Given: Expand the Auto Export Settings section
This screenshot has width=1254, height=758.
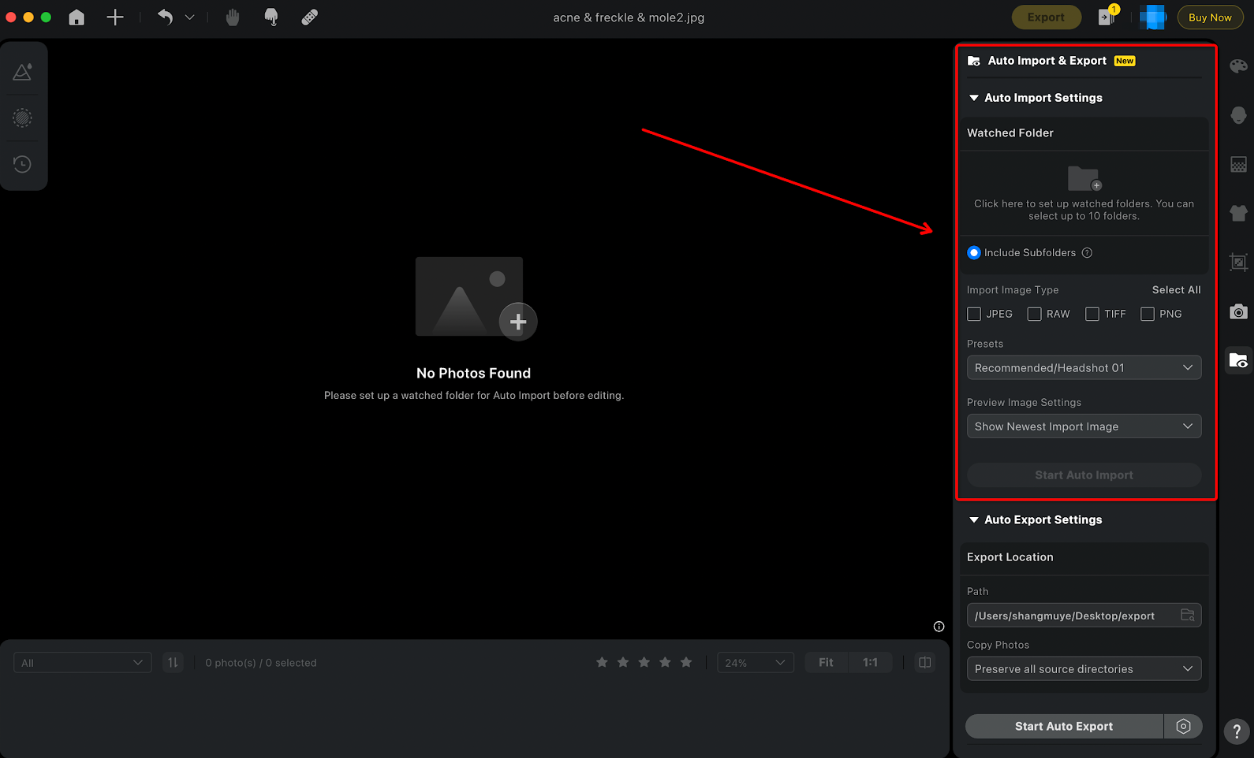Looking at the screenshot, I should pyautogui.click(x=973, y=519).
